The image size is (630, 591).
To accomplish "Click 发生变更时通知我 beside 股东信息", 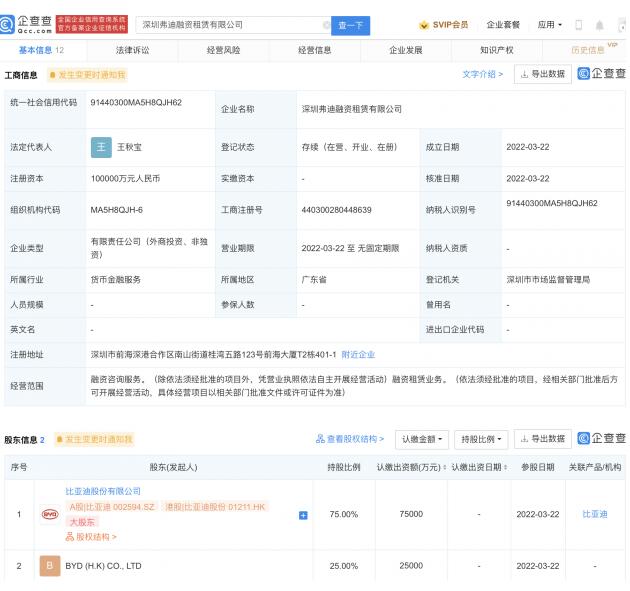I will coord(94,439).
